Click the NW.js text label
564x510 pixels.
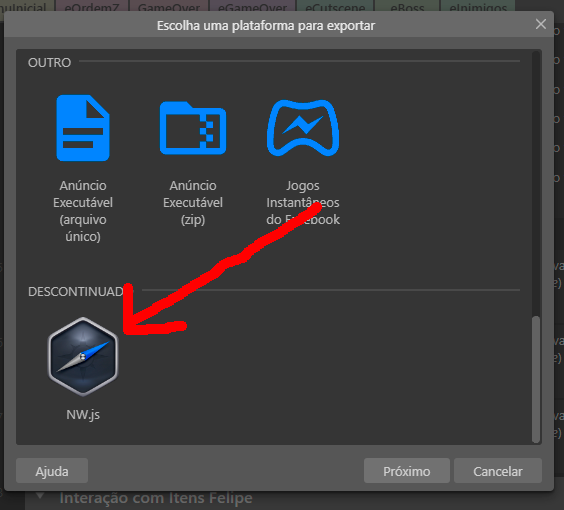pyautogui.click(x=83, y=415)
